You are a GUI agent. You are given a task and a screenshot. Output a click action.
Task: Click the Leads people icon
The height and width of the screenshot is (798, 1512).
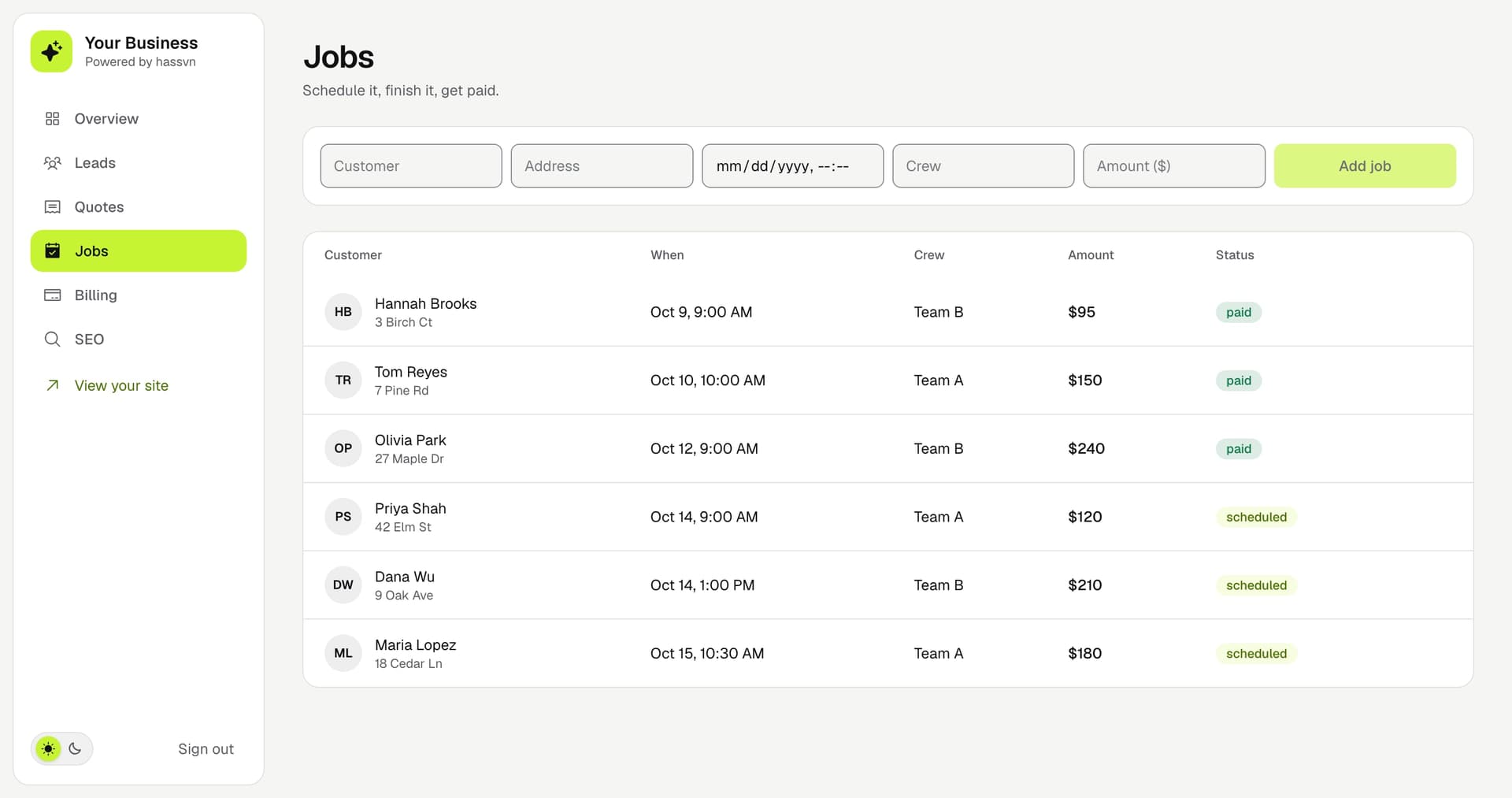(53, 163)
